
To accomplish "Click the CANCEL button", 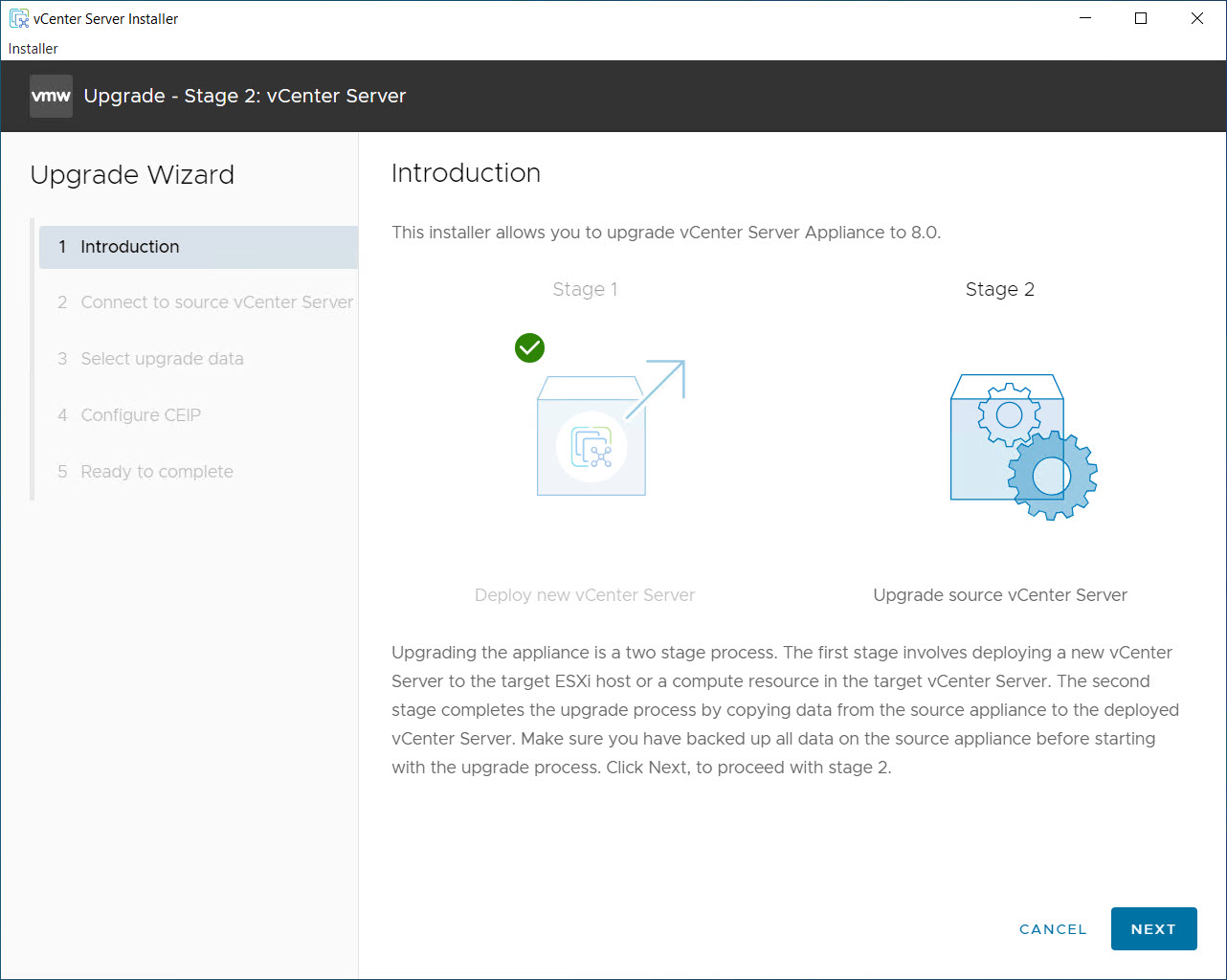I will coord(1053,929).
